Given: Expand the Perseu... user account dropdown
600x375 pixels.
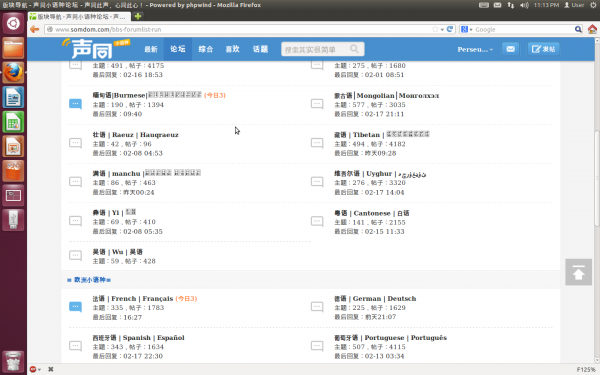Looking at the screenshot, I should pyautogui.click(x=475, y=49).
